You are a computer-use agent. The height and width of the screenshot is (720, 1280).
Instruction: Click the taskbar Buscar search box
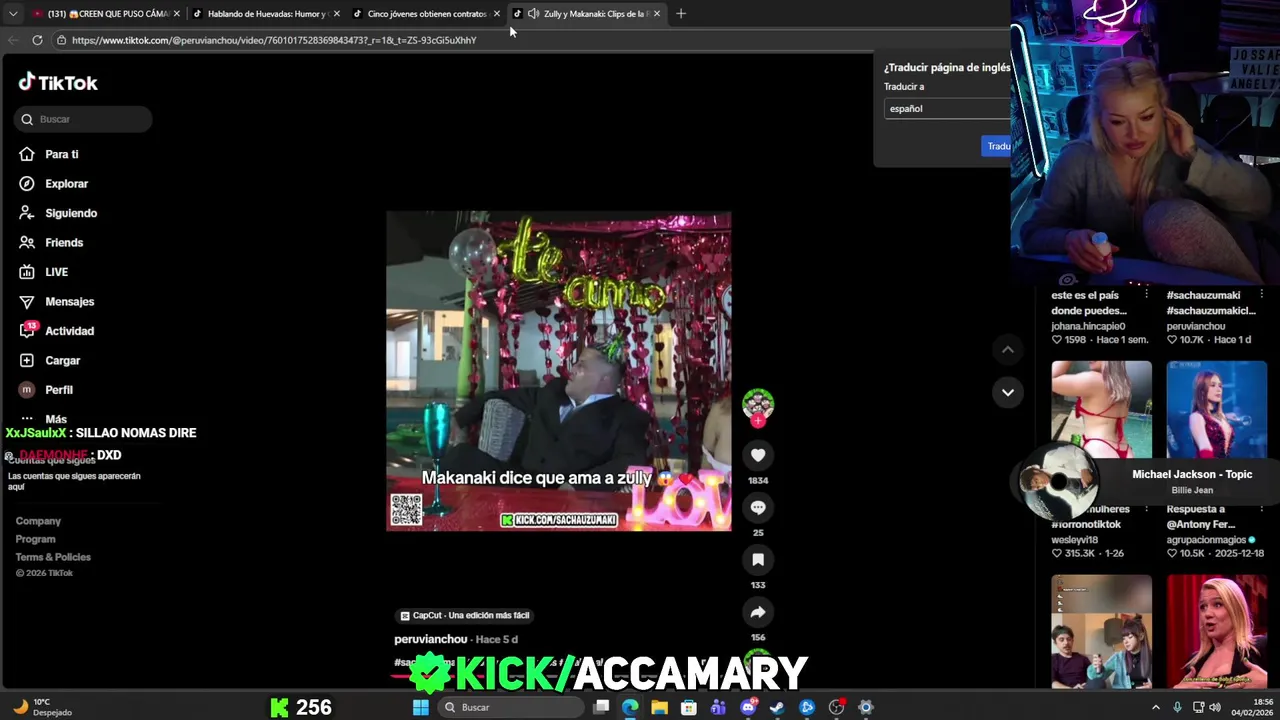[x=510, y=707]
